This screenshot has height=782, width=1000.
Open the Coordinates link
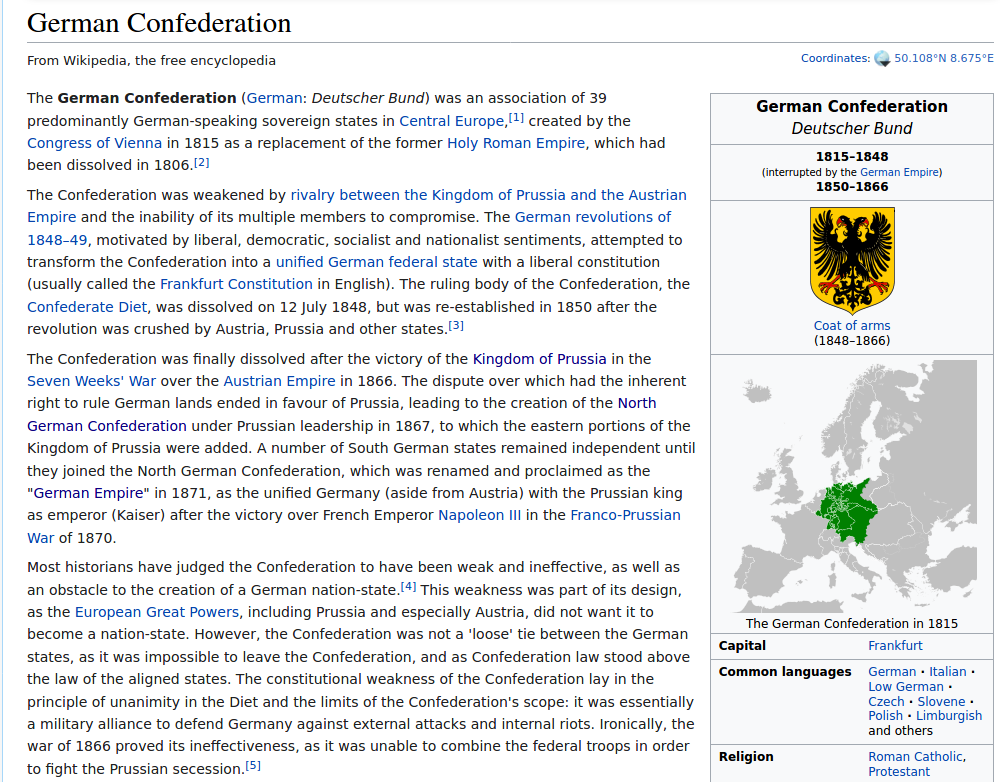click(835, 58)
